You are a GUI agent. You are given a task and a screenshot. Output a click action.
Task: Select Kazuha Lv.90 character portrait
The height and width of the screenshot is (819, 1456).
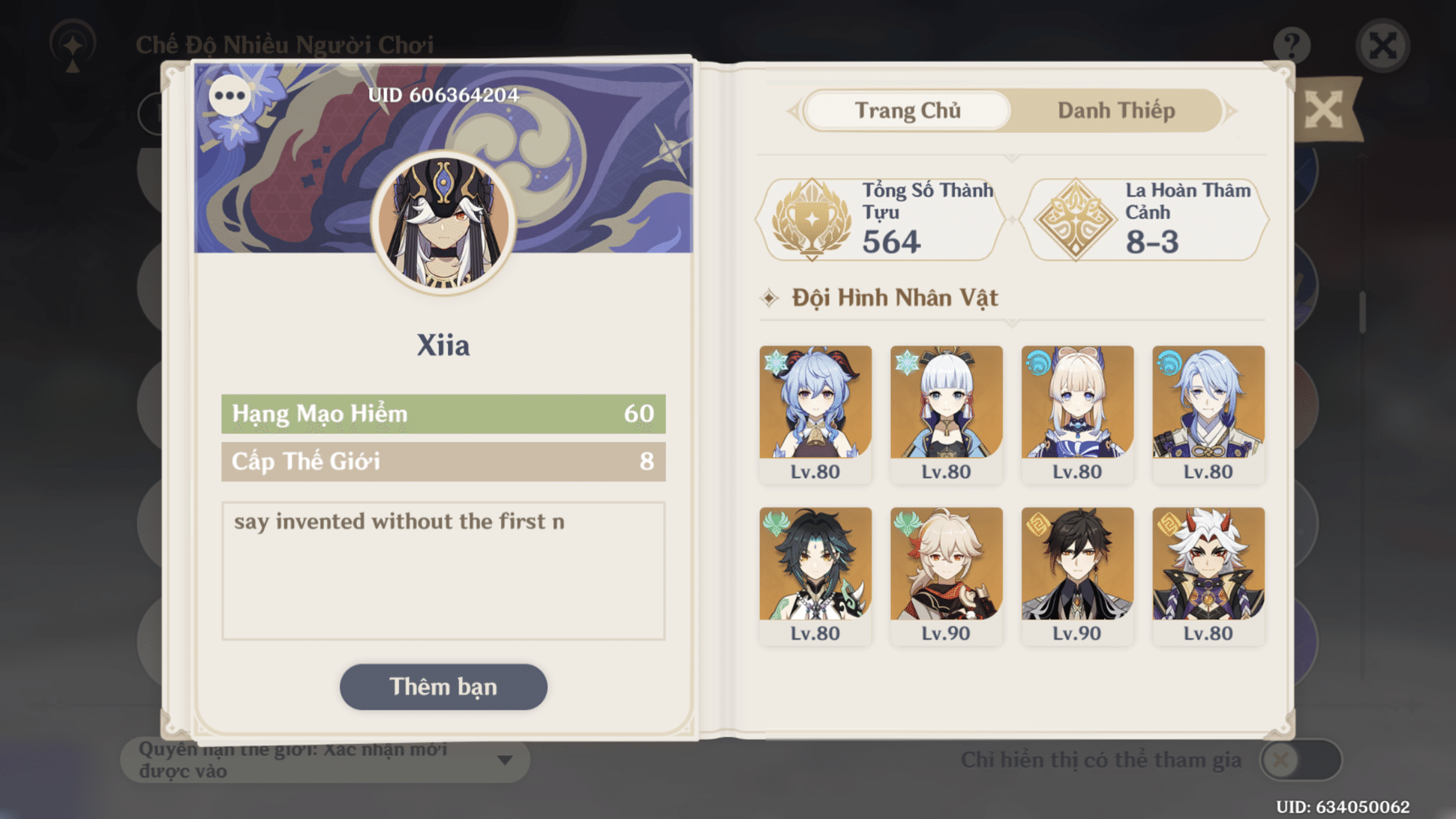click(x=947, y=576)
